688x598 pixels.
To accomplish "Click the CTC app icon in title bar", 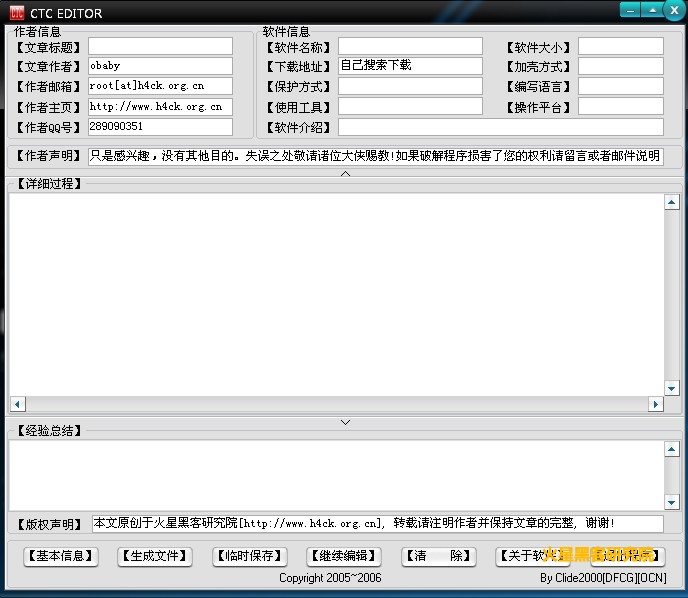I will 16,13.
